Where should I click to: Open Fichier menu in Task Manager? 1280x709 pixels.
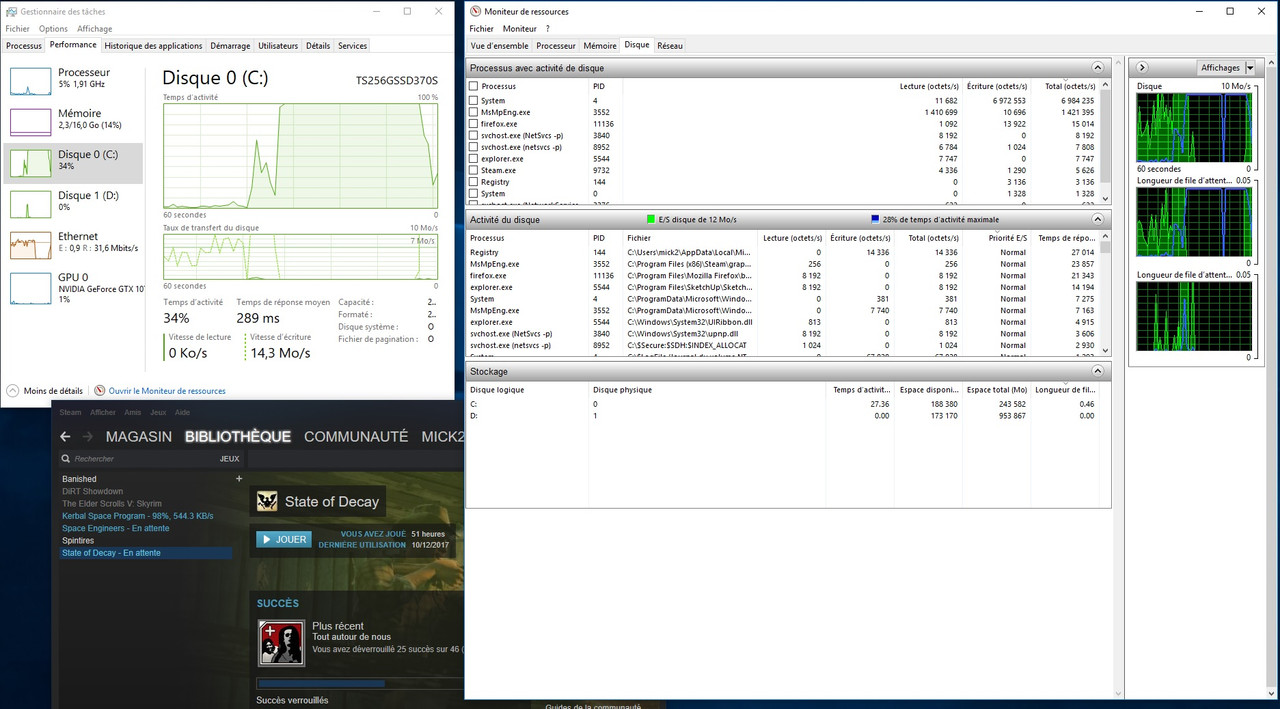pos(18,29)
